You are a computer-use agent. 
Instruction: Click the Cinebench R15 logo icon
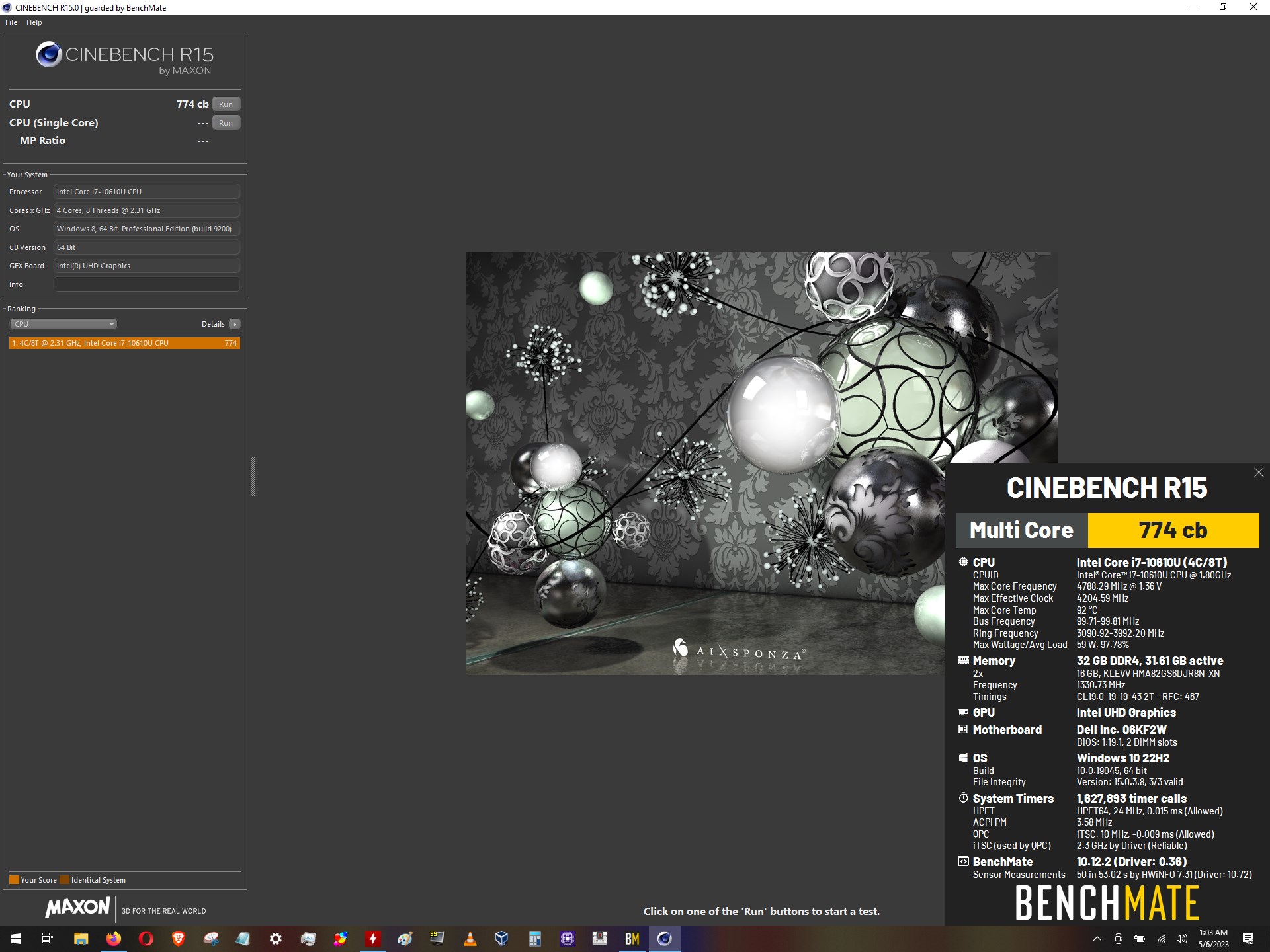coord(49,55)
